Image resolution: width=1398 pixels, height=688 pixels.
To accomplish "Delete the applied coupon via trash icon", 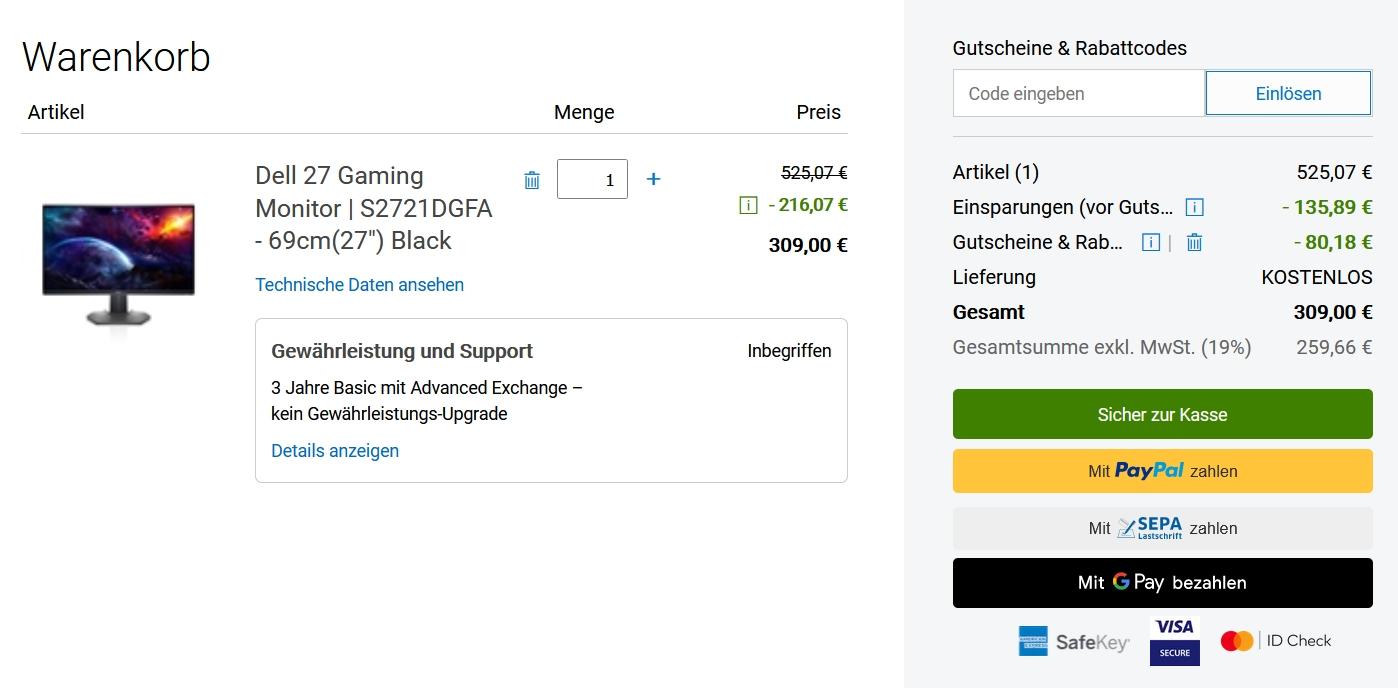I will click(x=1194, y=242).
